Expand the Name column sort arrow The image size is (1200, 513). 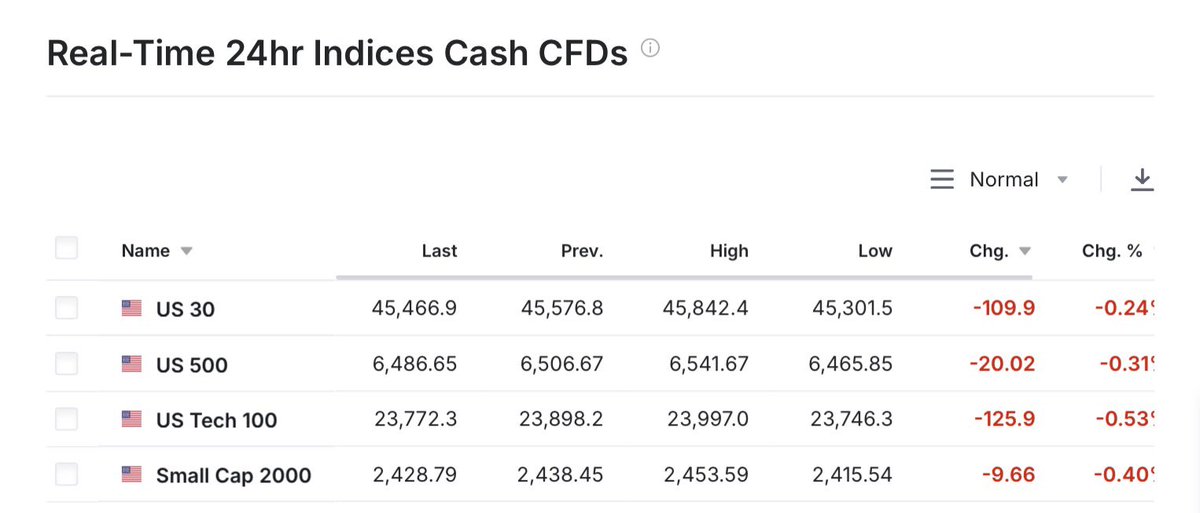coord(186,252)
